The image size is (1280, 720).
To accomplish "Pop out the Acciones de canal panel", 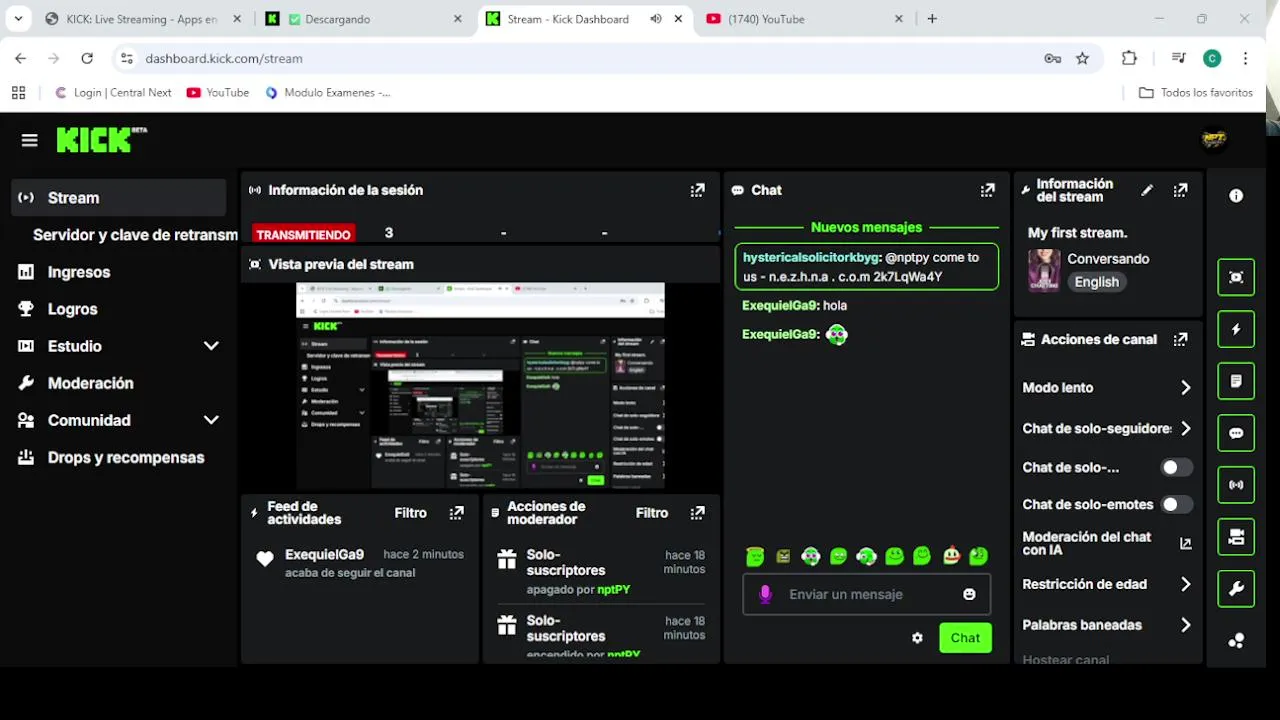I will click(x=1181, y=340).
